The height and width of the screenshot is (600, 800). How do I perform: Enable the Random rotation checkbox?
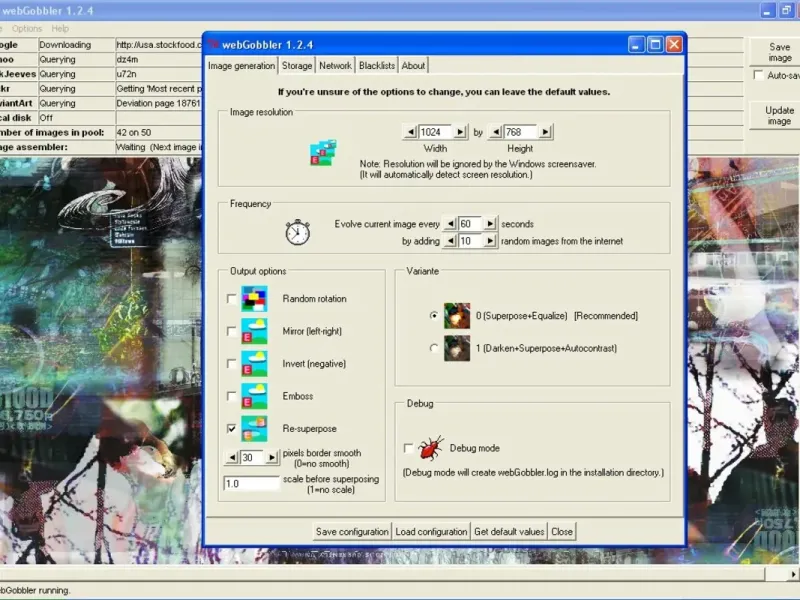click(x=232, y=299)
